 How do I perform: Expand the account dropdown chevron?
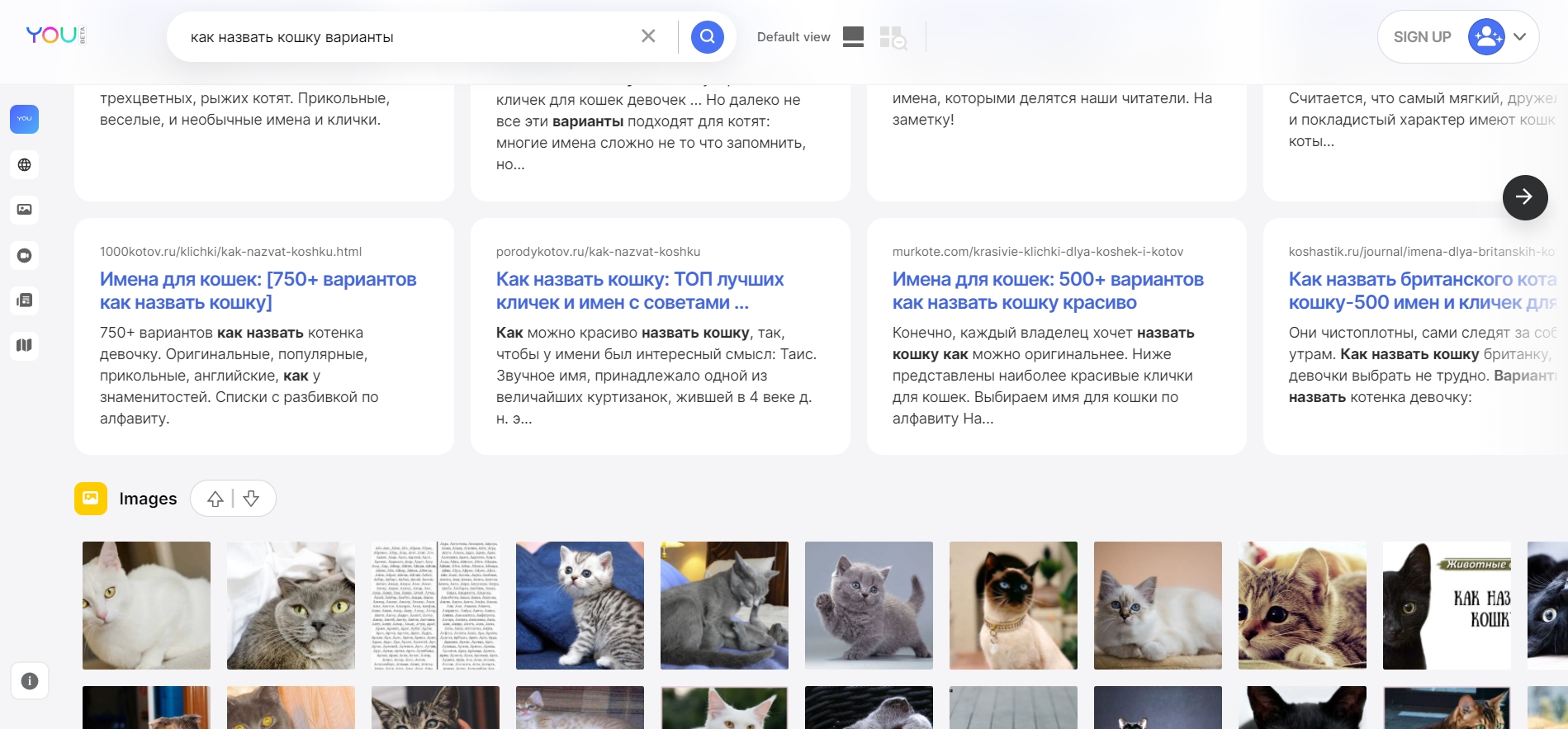coord(1519,37)
